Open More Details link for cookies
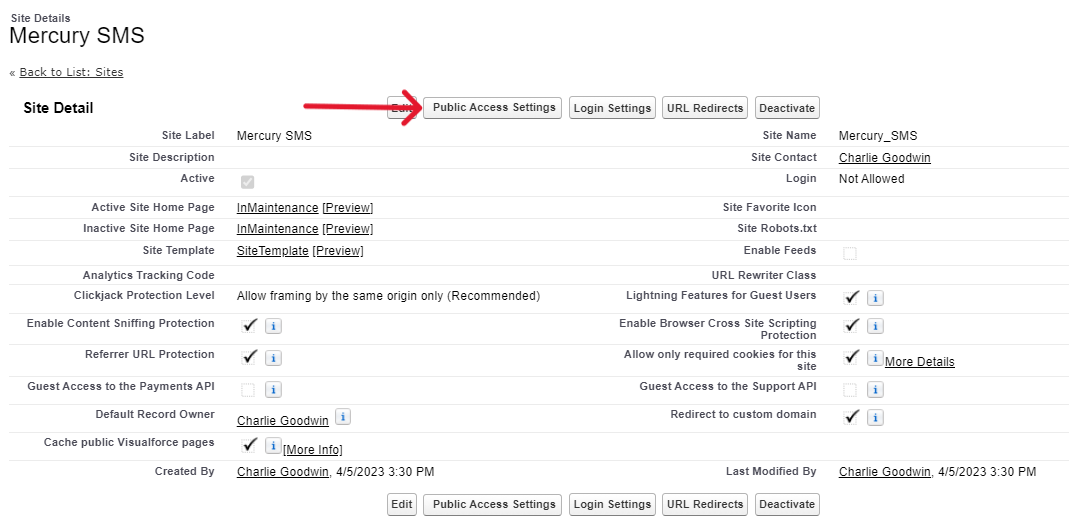Screen dimensions: 1069x531 (x=920, y=362)
